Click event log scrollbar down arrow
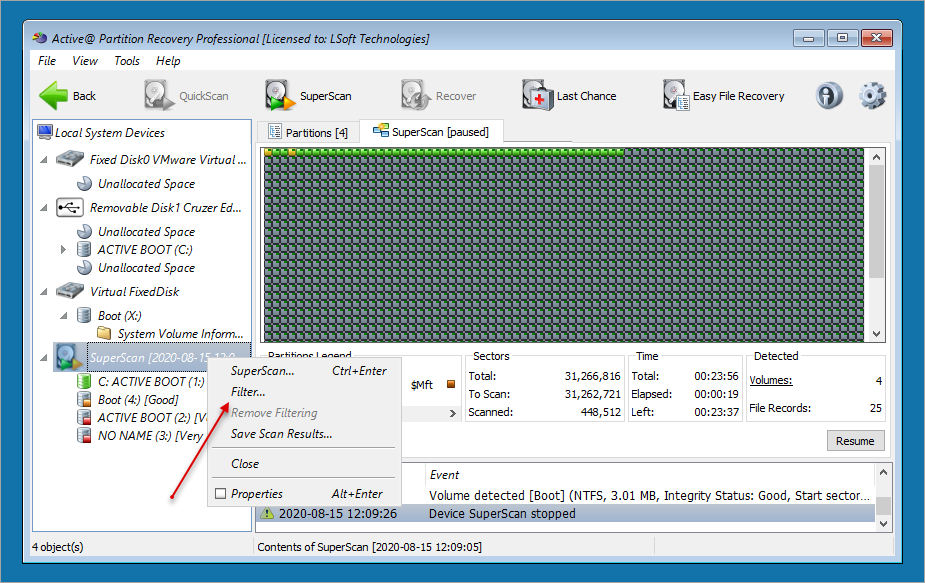This screenshot has width=925, height=583. (883, 523)
